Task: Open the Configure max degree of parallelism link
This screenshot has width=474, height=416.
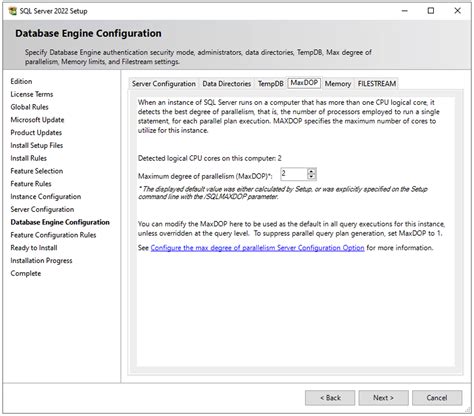Action: coord(257,248)
